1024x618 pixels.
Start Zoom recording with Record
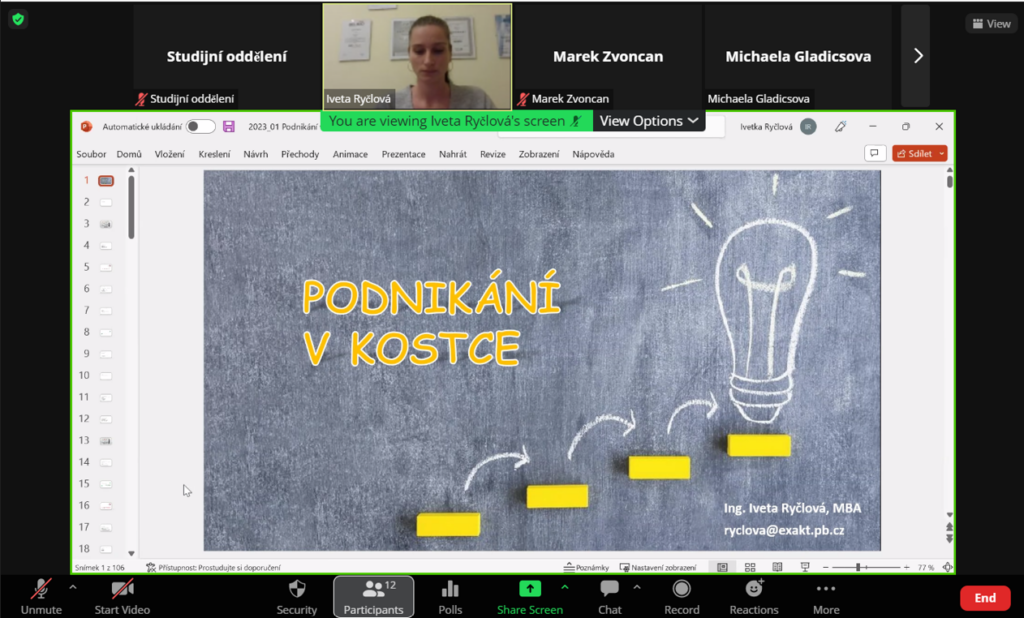coord(682,597)
